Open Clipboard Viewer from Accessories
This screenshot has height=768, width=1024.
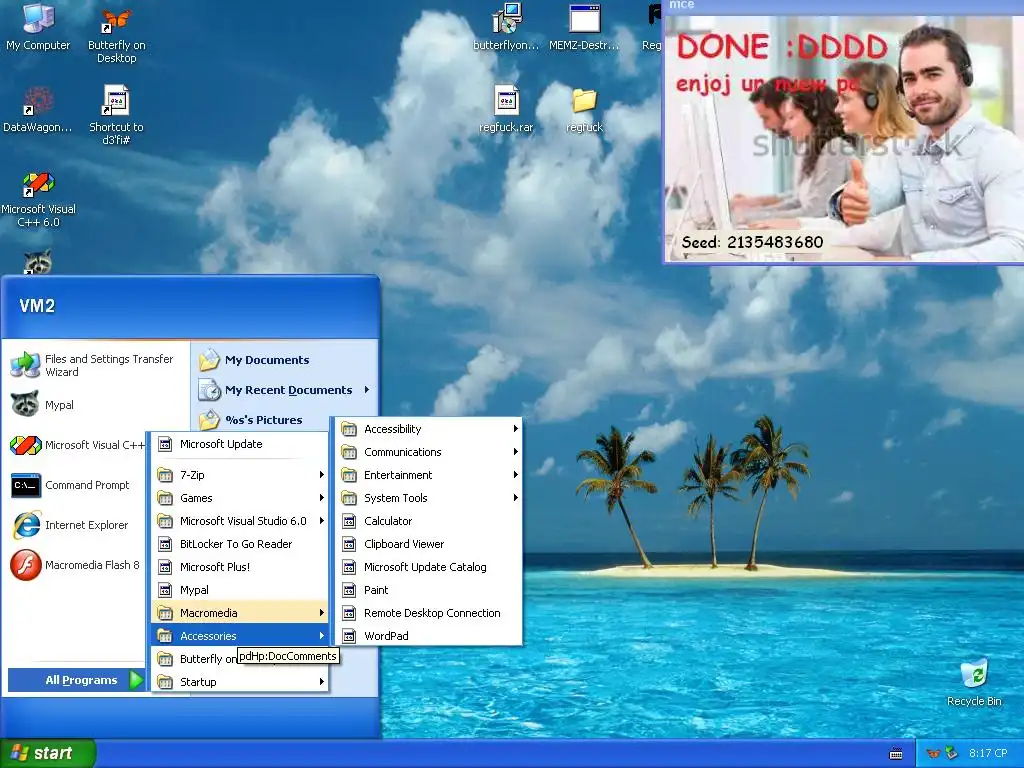point(427,544)
